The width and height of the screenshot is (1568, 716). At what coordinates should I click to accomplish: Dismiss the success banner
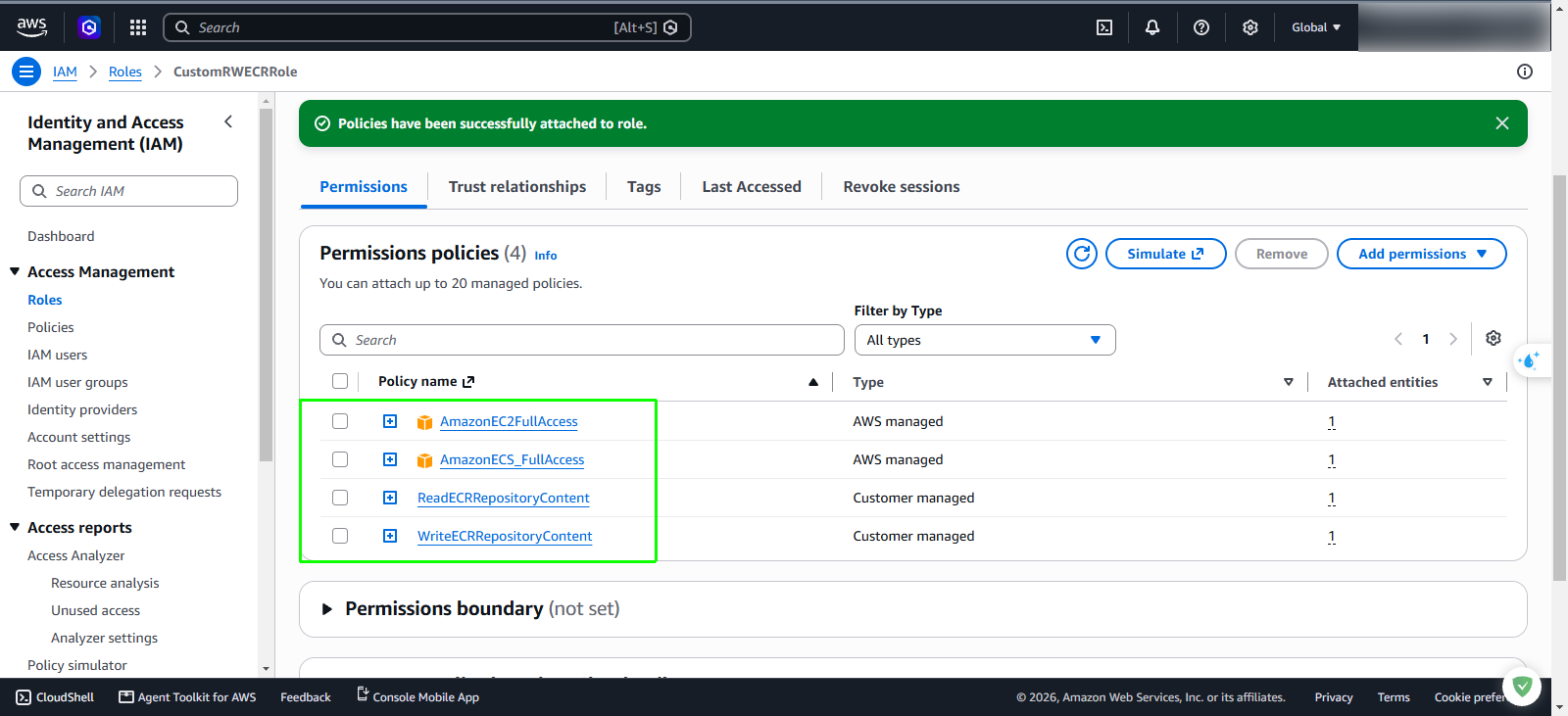click(1502, 123)
